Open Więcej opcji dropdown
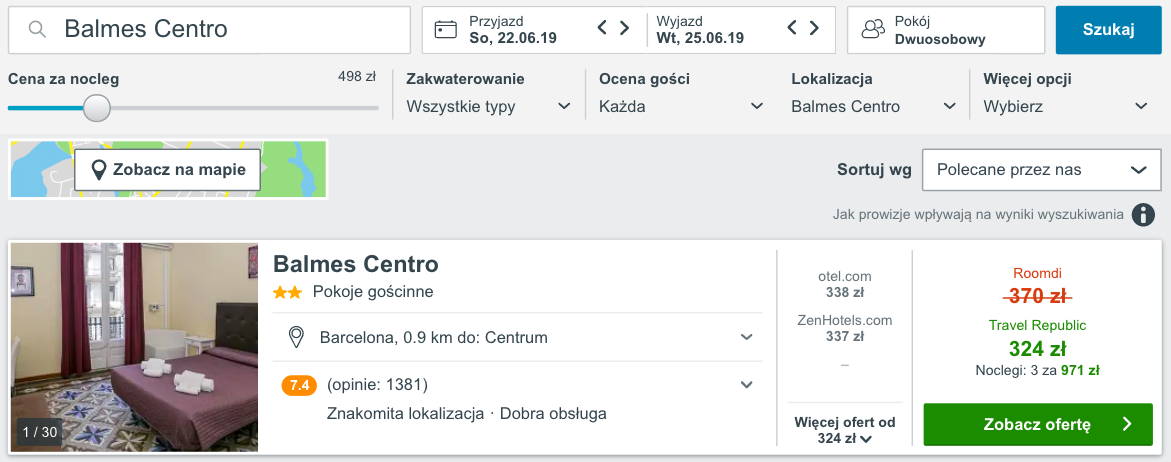The width and height of the screenshot is (1171, 462). point(1066,107)
